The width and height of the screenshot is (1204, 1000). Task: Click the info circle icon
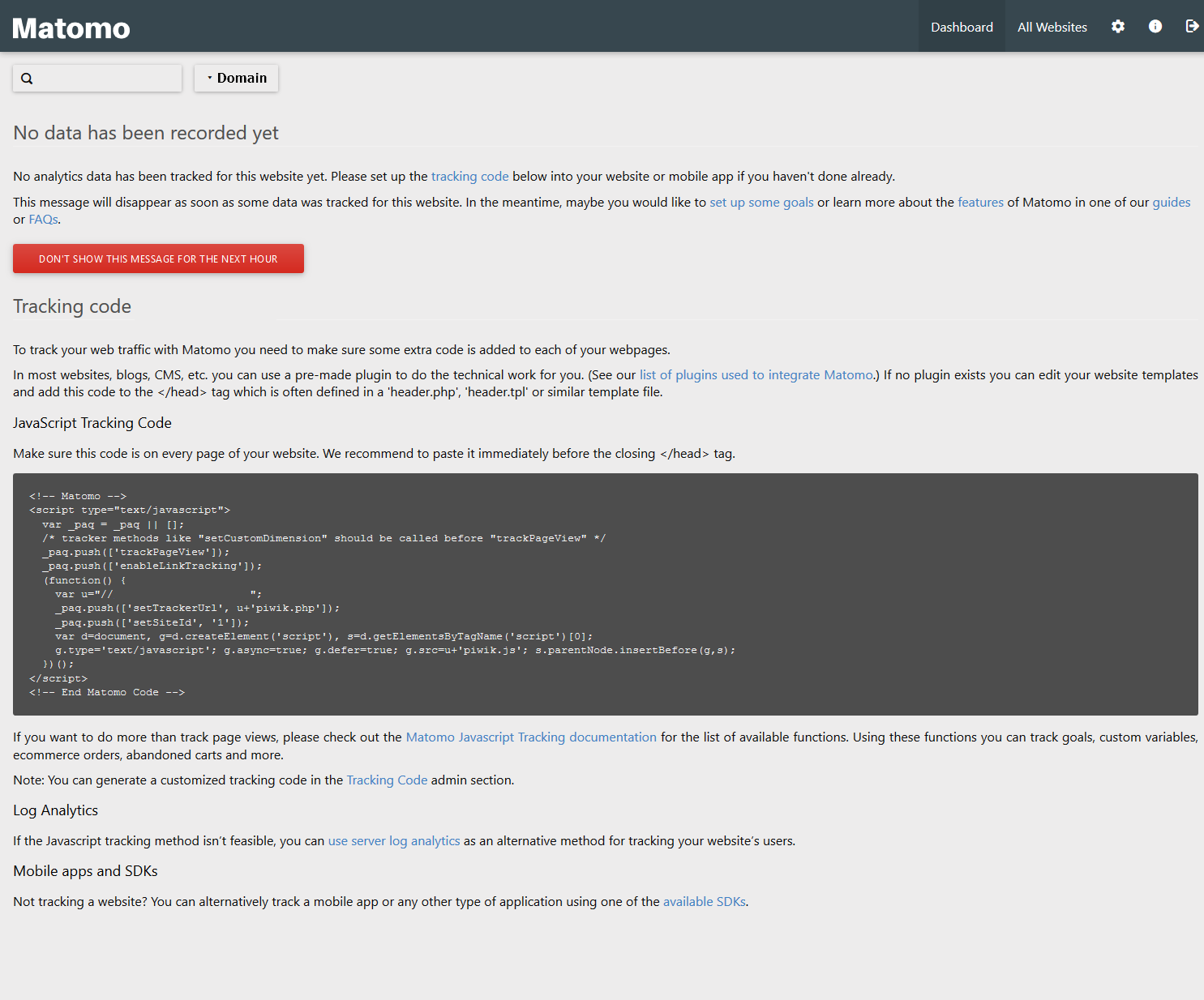pos(1155,27)
